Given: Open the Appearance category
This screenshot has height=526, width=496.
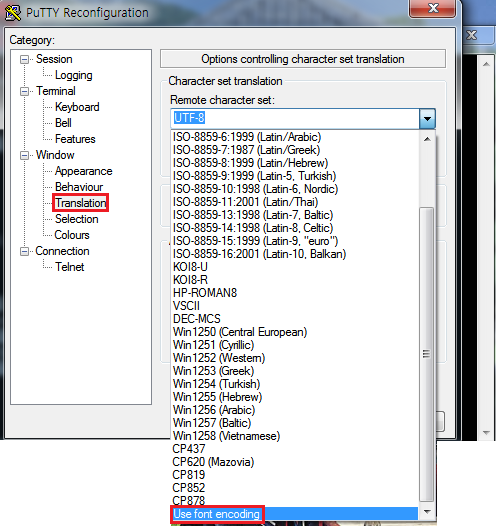Looking at the screenshot, I should (84, 171).
